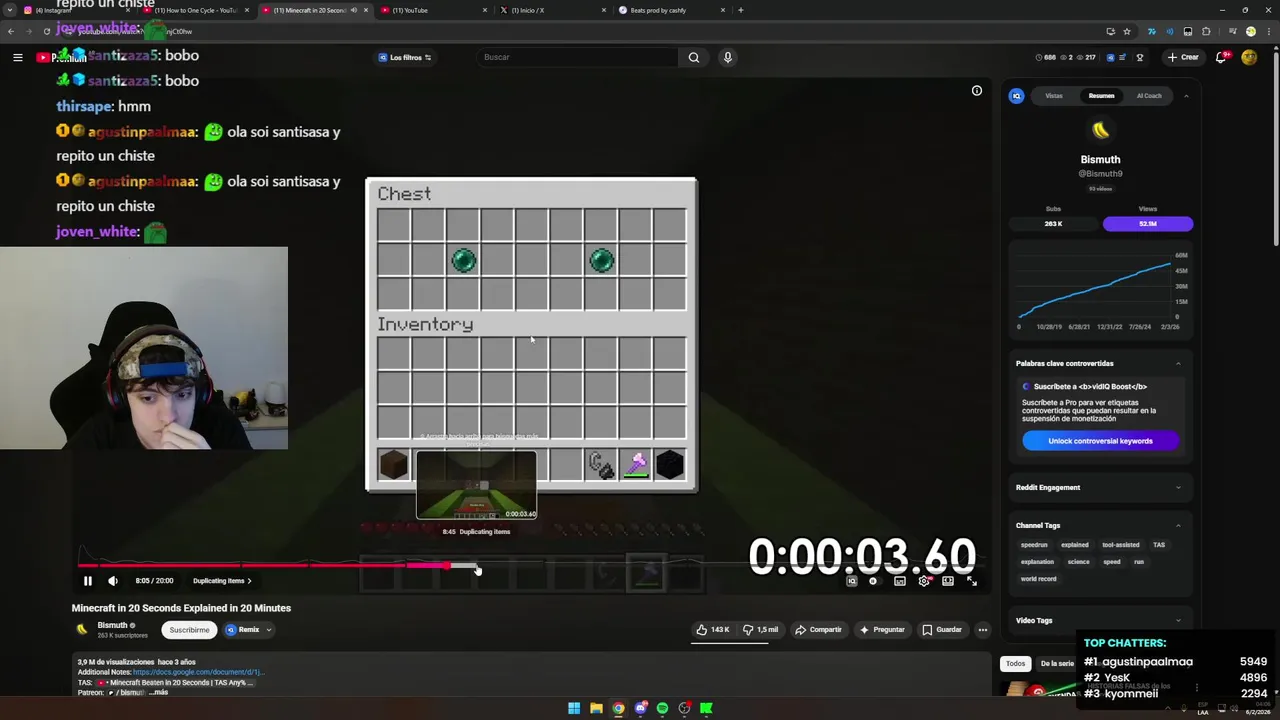Switch to the Resumen tab
This screenshot has width=1280, height=720.
click(1101, 96)
